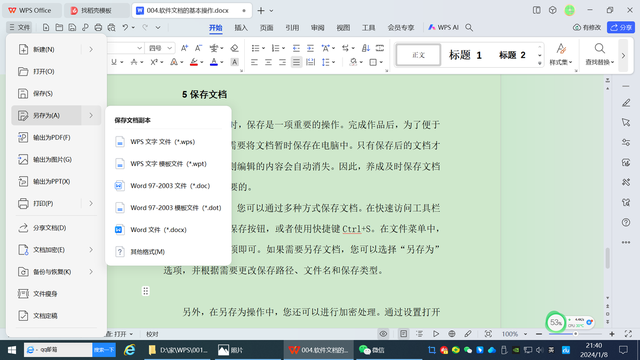Open the 查找替换 tool
Image resolution: width=640 pixels, height=360 pixels.
tap(600, 54)
